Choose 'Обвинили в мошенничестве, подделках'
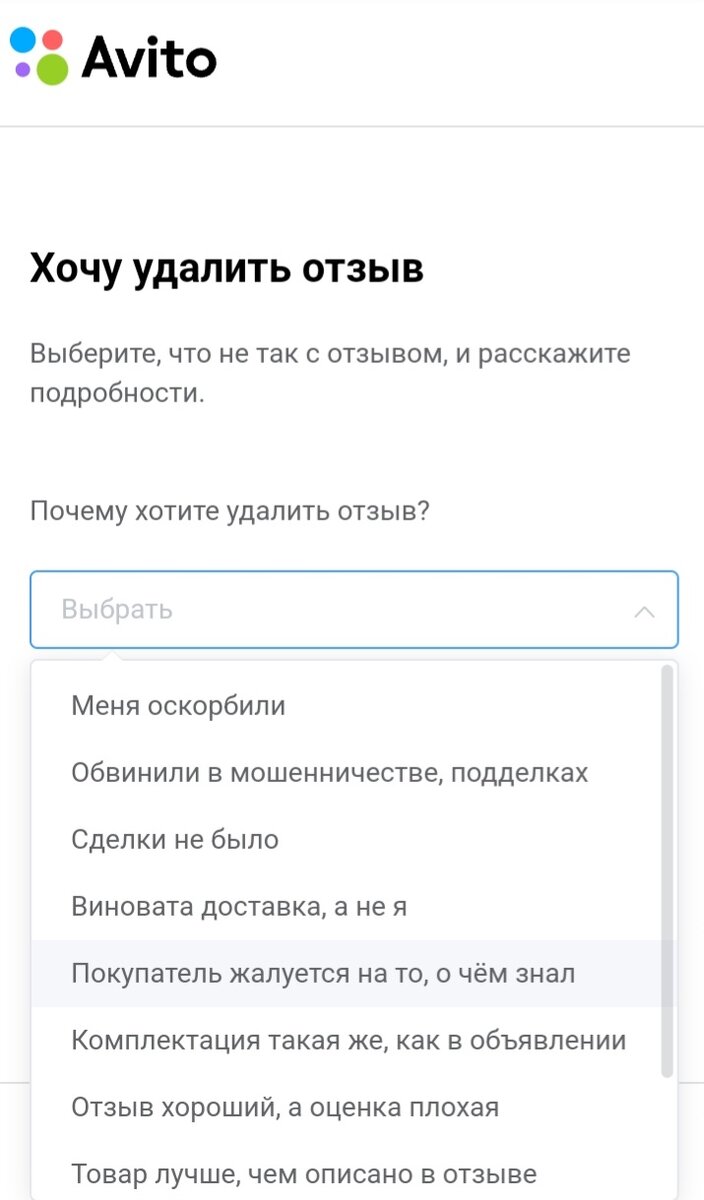The height and width of the screenshot is (1200, 704). click(x=330, y=772)
